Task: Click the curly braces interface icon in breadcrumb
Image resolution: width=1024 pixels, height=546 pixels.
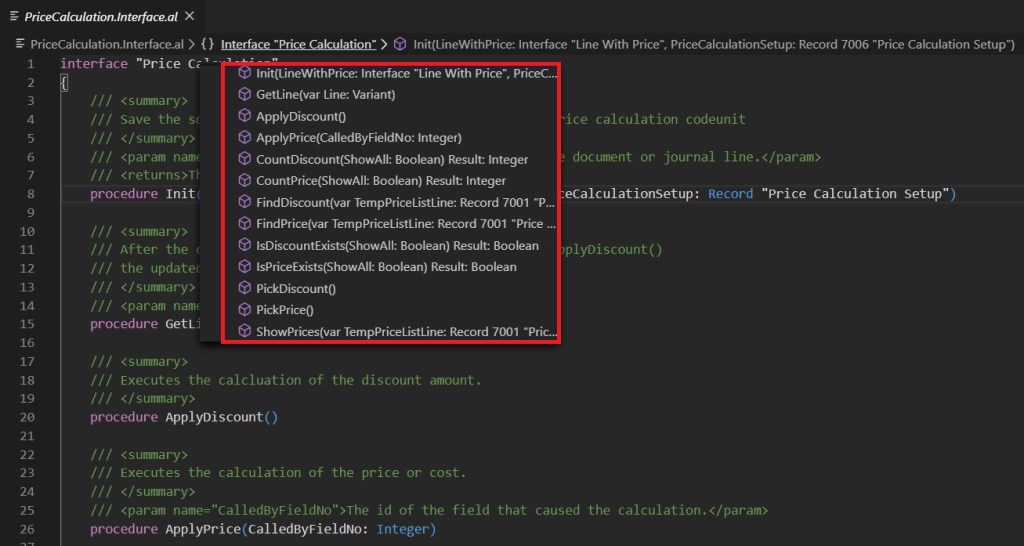Action: tap(207, 44)
